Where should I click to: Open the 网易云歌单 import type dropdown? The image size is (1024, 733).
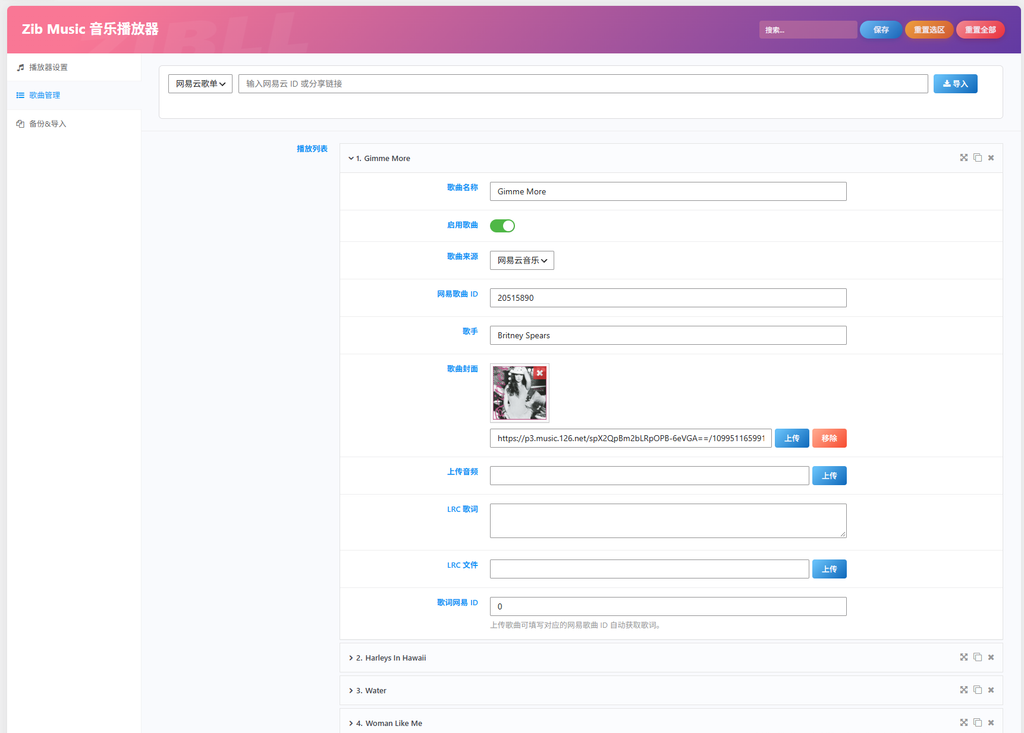click(200, 84)
